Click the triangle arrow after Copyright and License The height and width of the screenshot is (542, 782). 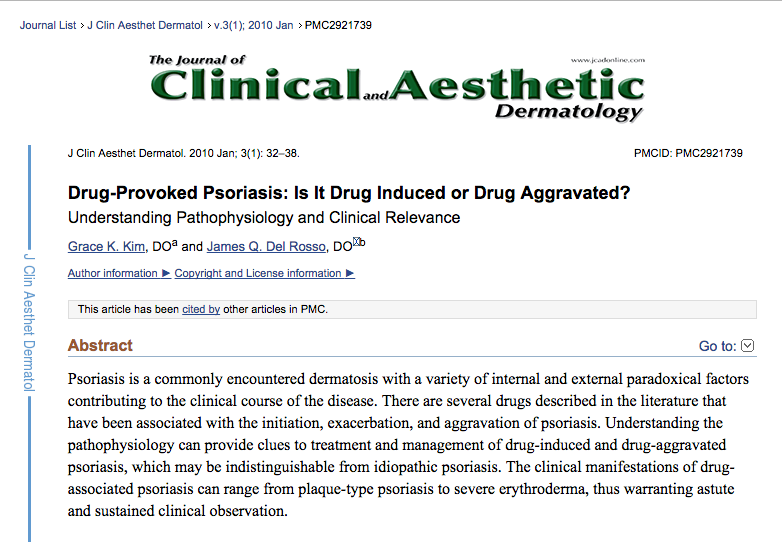click(x=350, y=273)
